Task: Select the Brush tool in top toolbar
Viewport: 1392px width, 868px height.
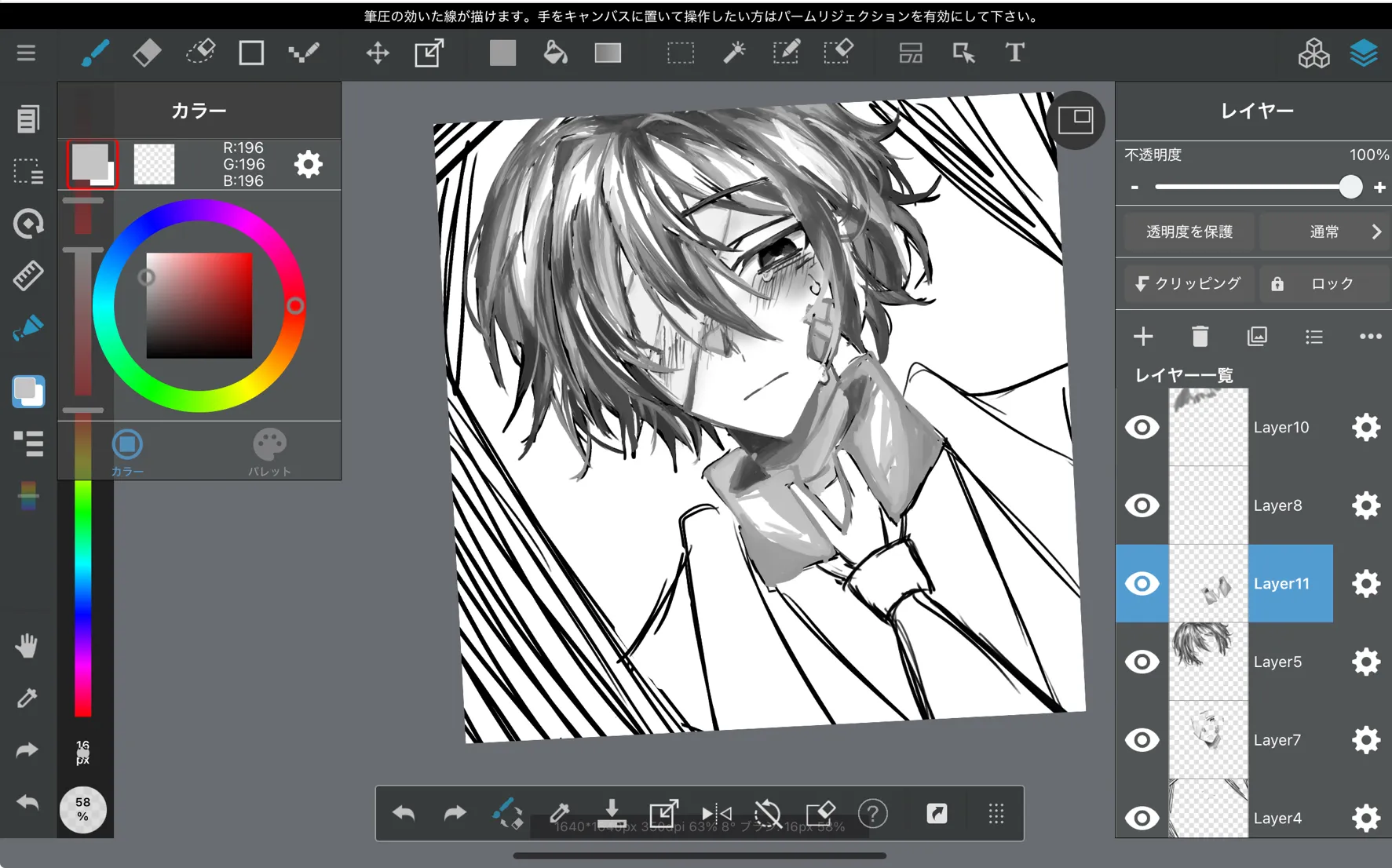Action: tap(95, 53)
